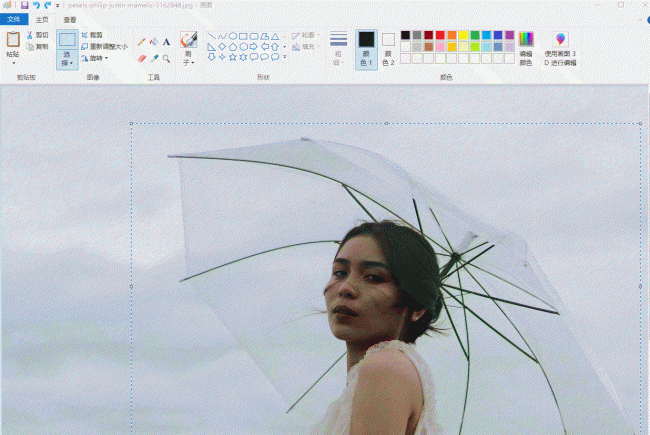This screenshot has width=650, height=435.
Task: Click the Save icon in quick access toolbar
Action: 24,5
